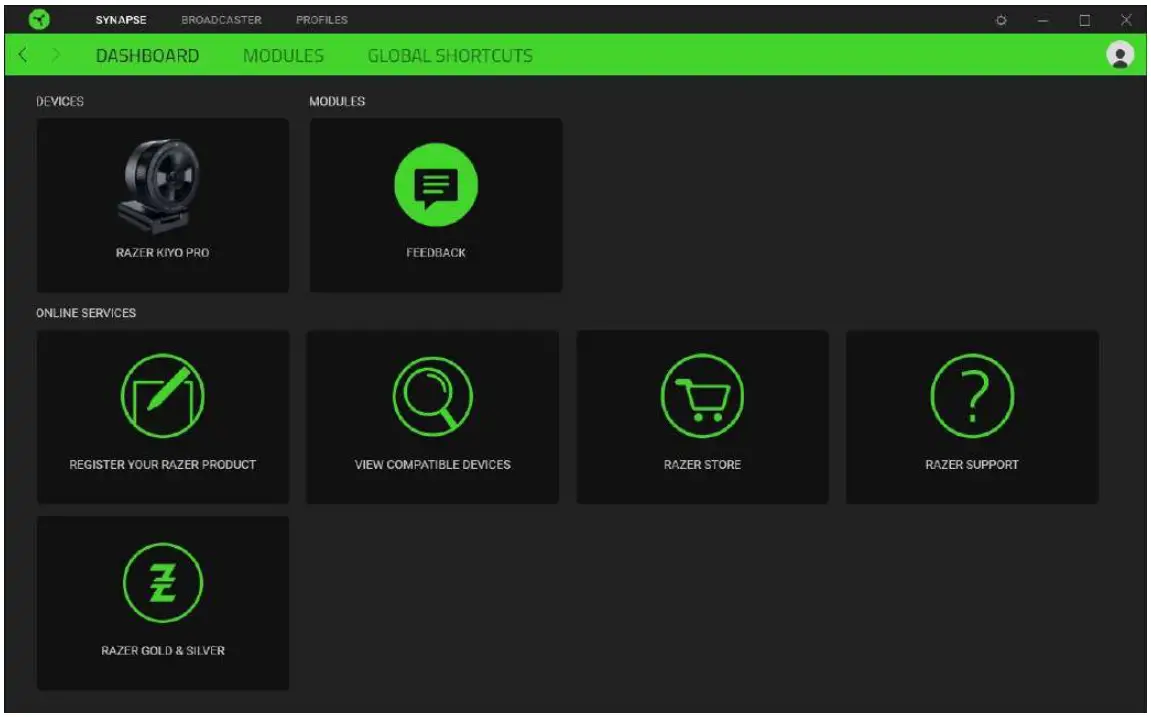Click REGISTER YOUR RAZER PRODUCT text
The image size is (1151, 717).
coord(162,465)
